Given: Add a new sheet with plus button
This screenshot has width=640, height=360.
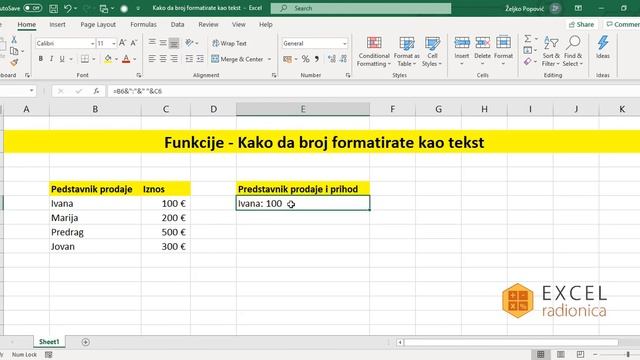Looking at the screenshot, I should 85,342.
